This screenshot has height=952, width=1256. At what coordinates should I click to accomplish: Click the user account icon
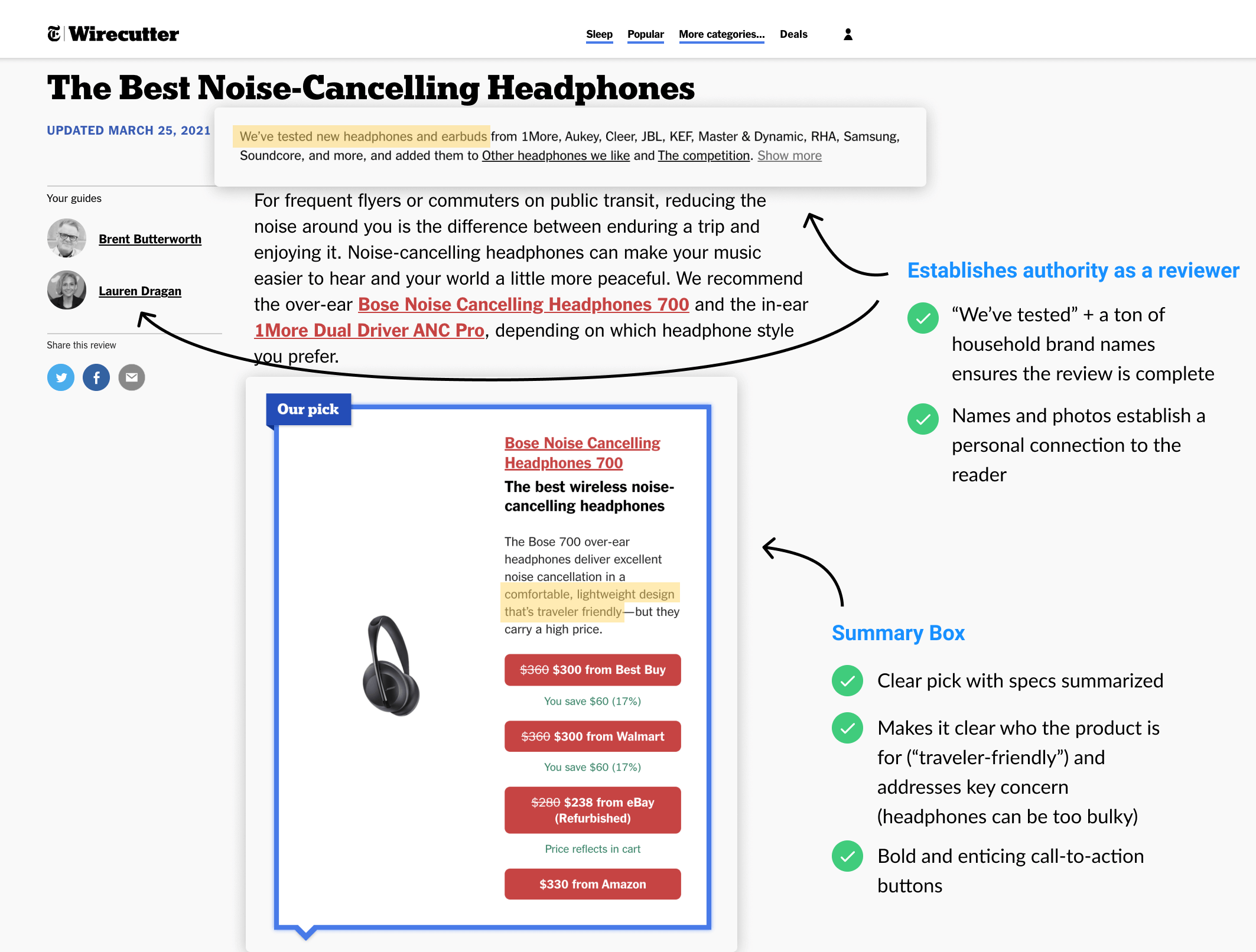pos(848,34)
